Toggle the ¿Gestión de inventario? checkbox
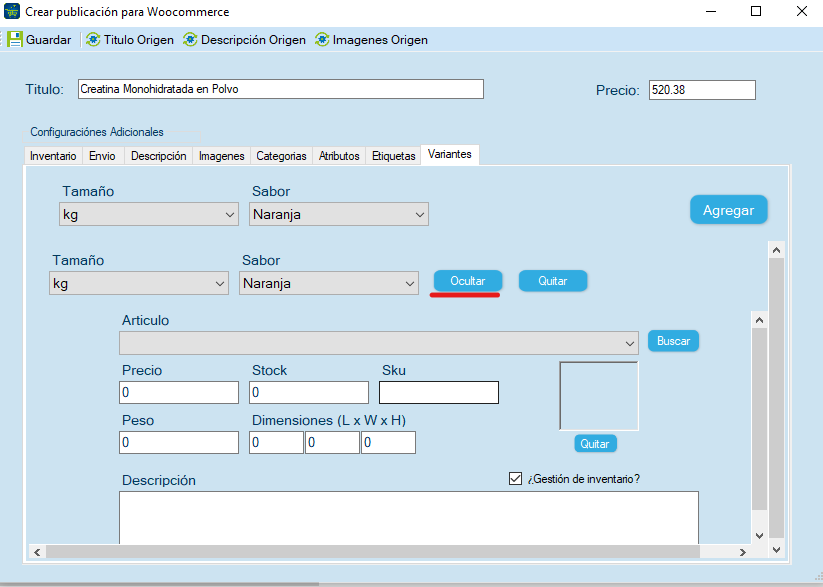 pos(515,479)
